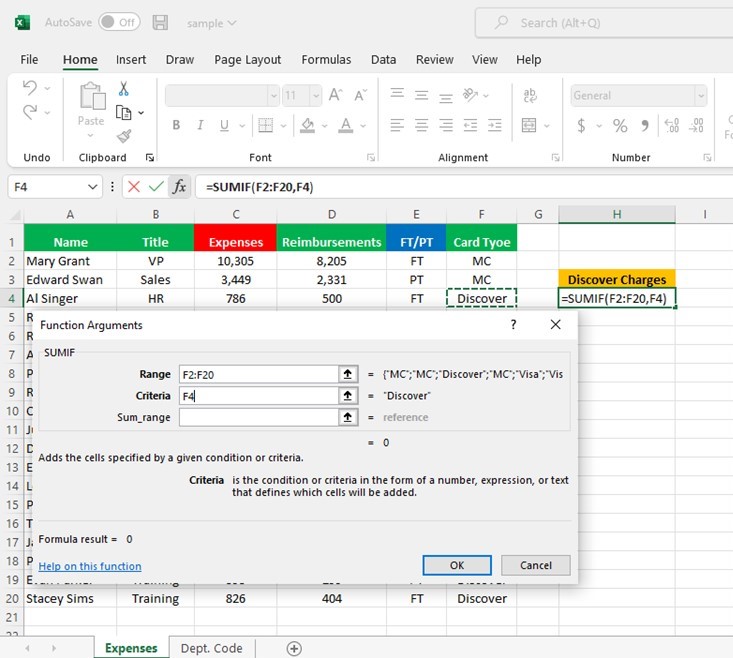Click the Save disk icon
Screen dimensions: 733x658
(160, 22)
